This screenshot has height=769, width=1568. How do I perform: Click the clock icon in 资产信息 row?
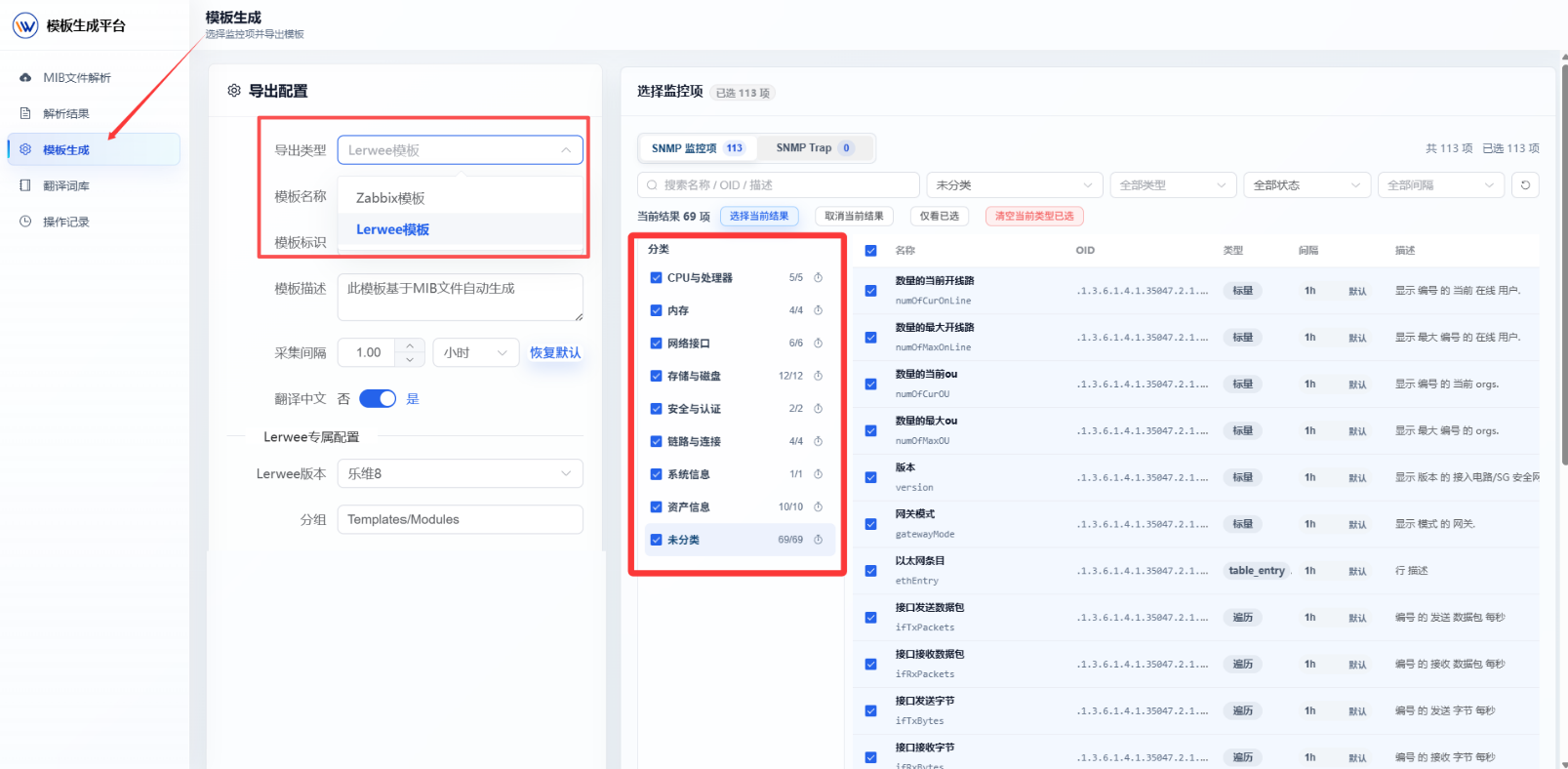click(x=818, y=506)
